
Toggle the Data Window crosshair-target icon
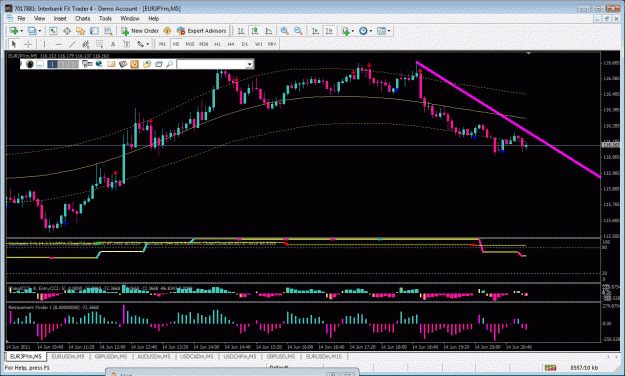[67, 31]
